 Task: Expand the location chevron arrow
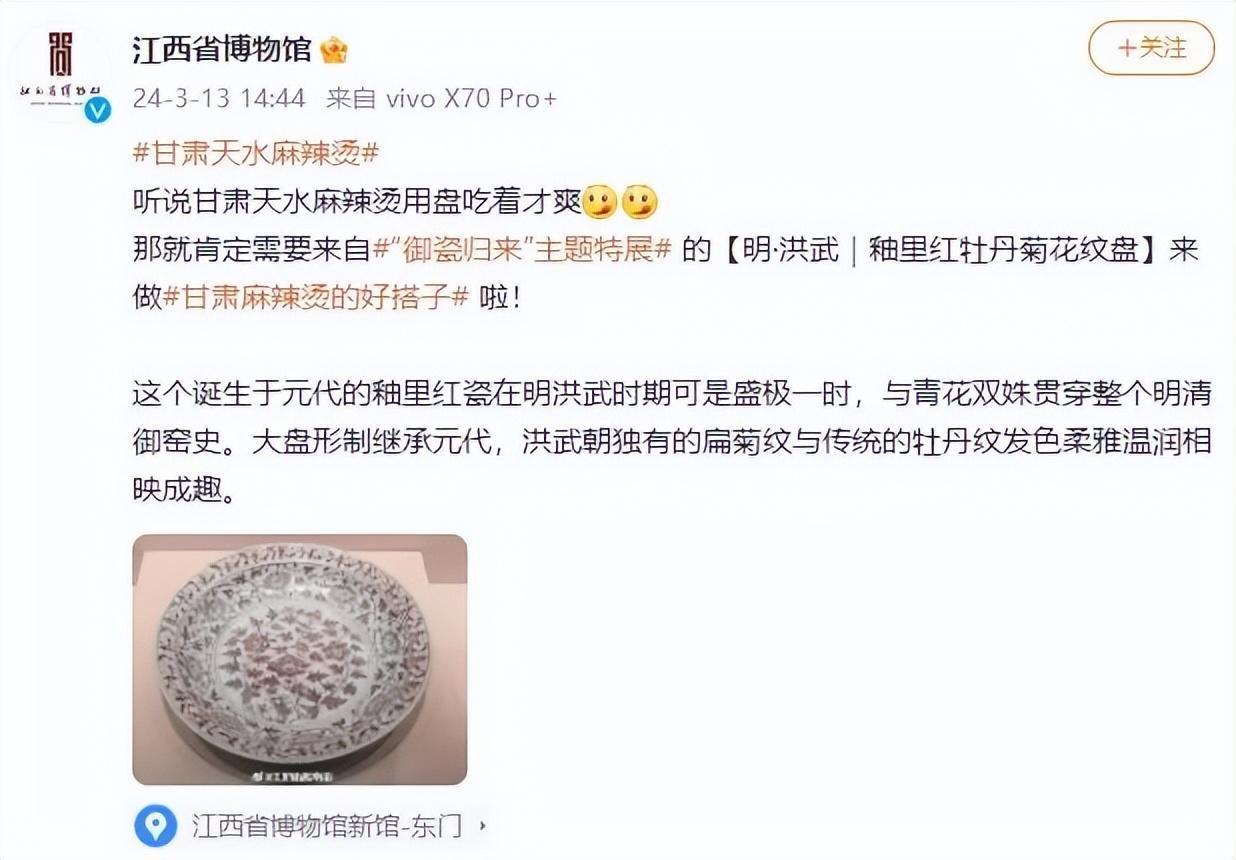(x=483, y=827)
